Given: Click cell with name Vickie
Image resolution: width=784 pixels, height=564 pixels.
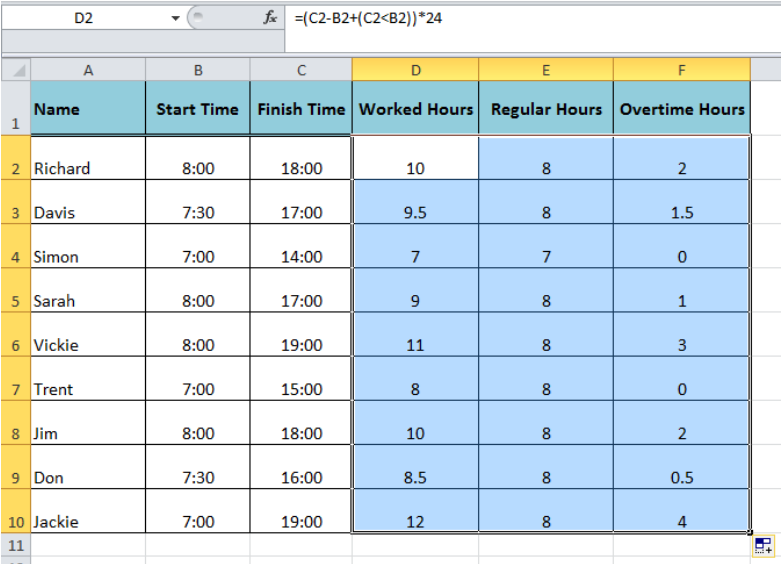Looking at the screenshot, I should [x=88, y=334].
